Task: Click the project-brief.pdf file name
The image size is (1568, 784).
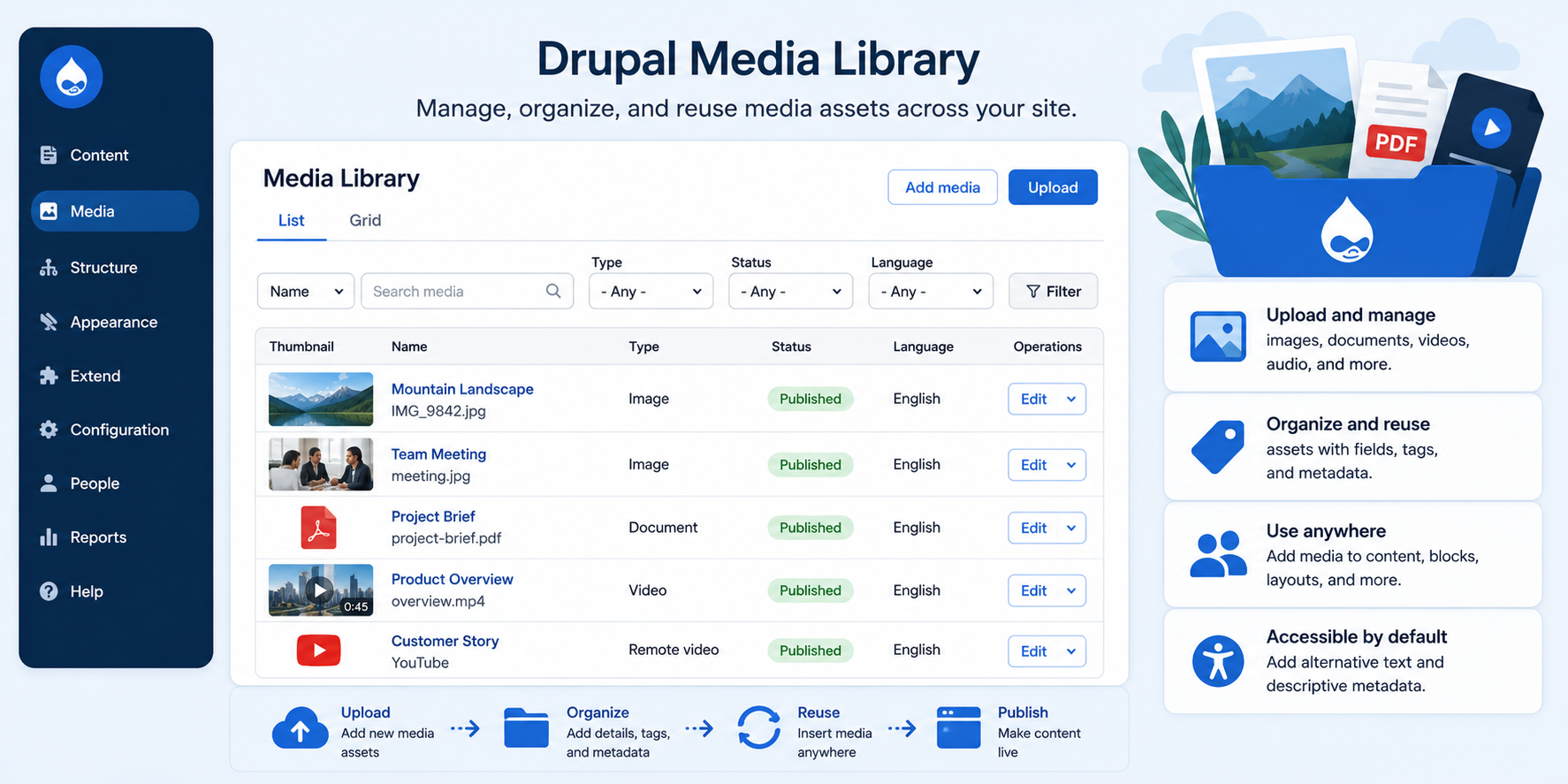Action: [x=446, y=538]
